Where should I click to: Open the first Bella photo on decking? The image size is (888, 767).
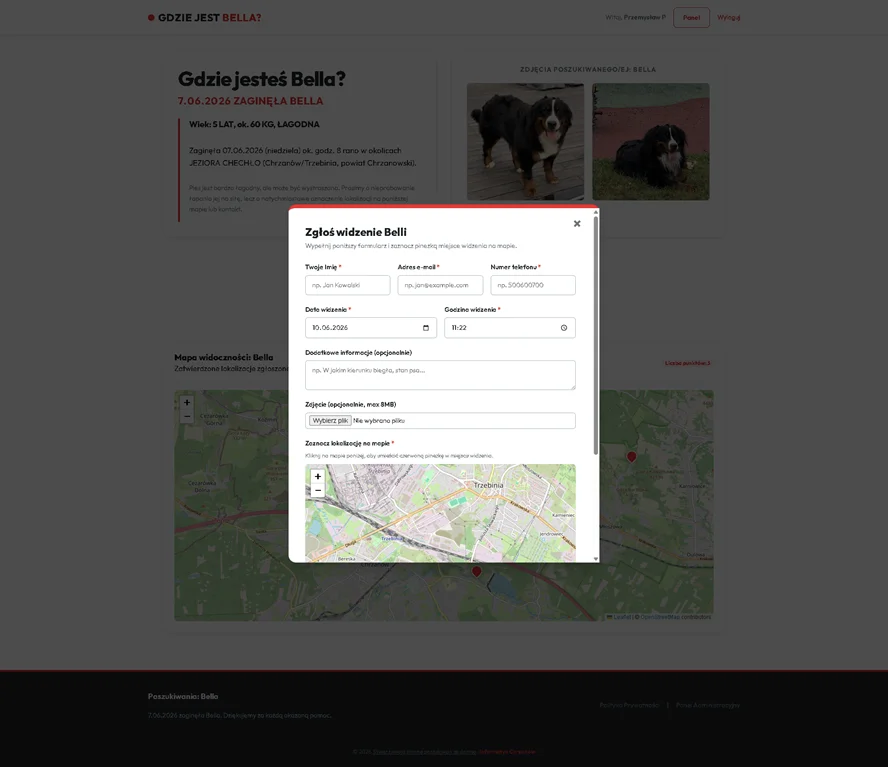tap(525, 142)
